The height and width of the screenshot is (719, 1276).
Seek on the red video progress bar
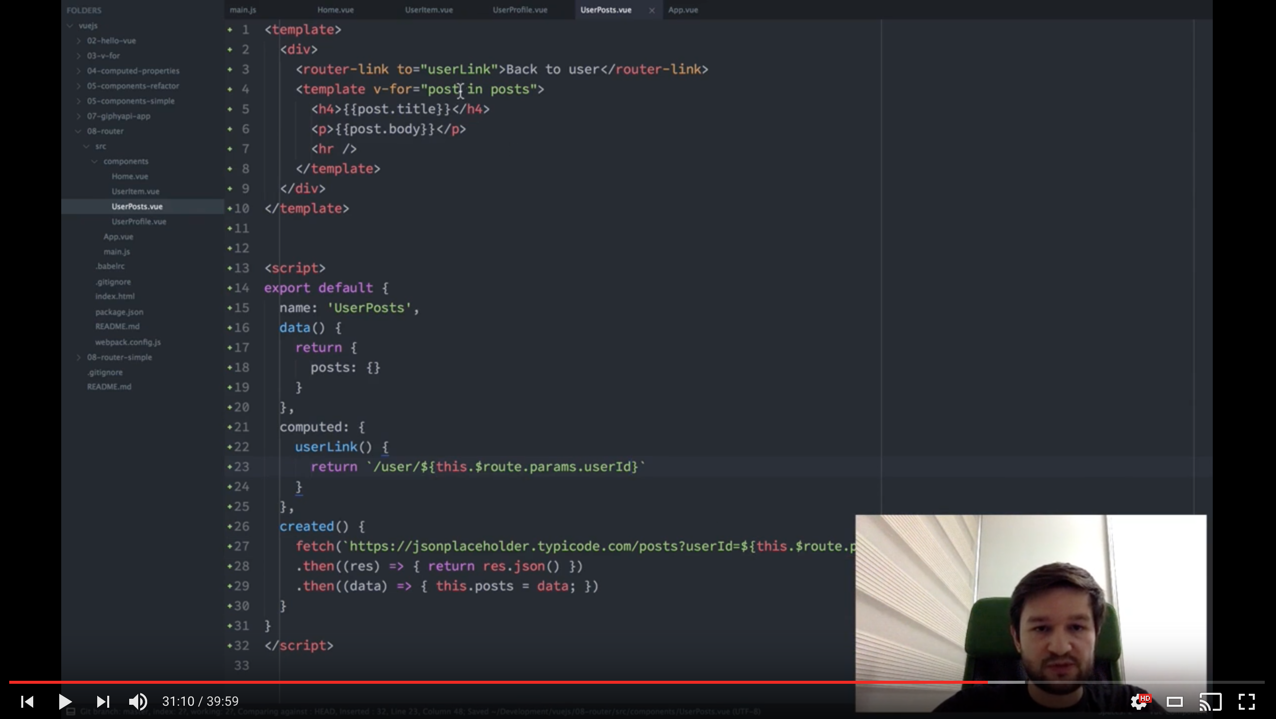point(500,682)
